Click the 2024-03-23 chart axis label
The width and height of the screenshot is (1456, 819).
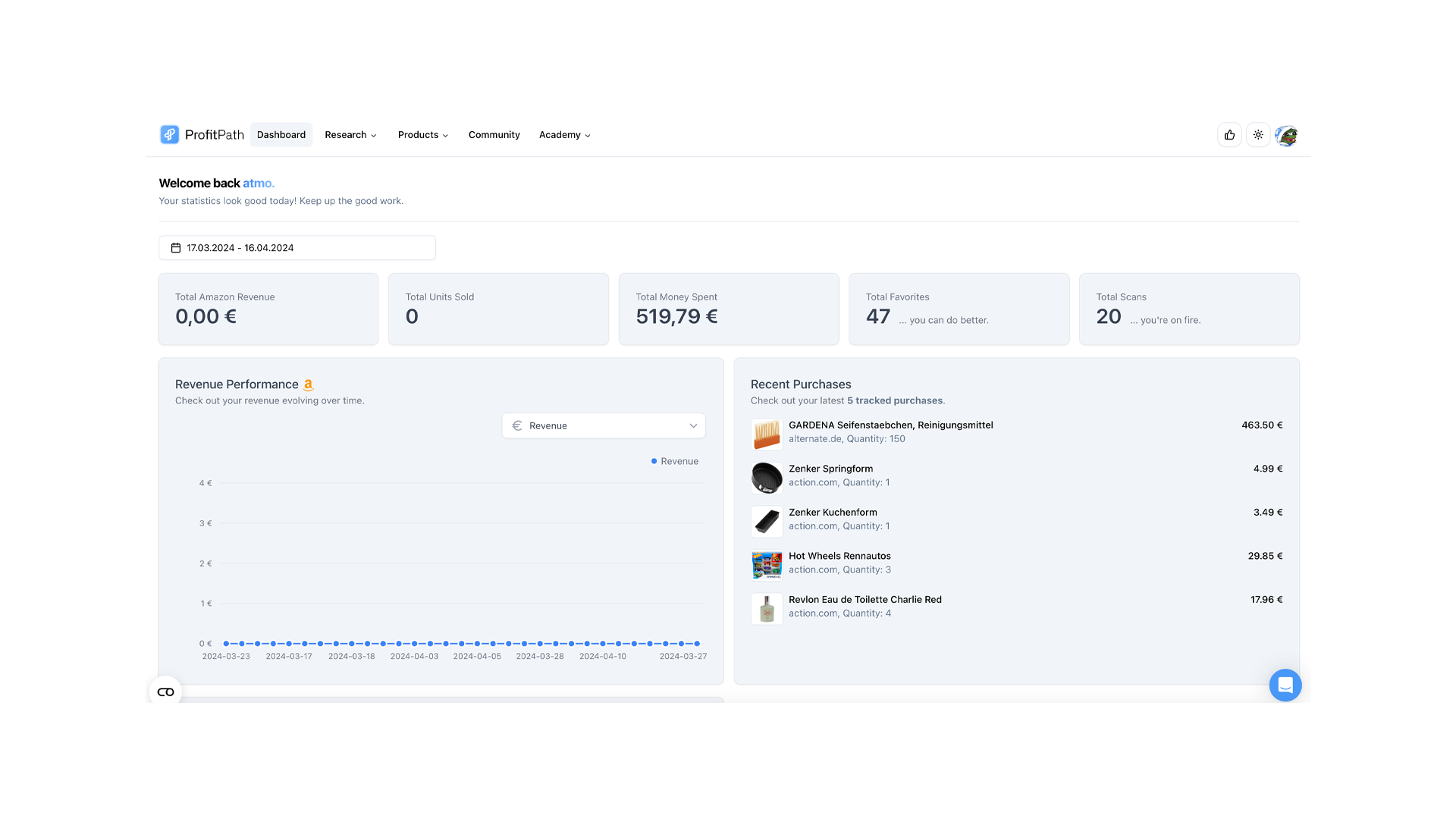point(226,656)
